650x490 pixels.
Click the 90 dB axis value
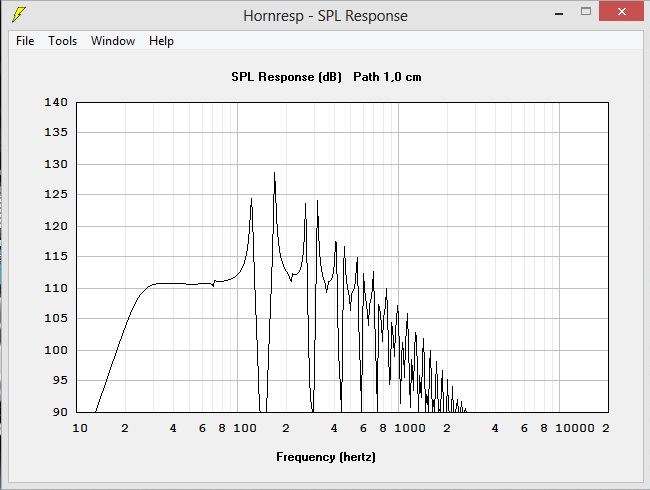click(60, 412)
